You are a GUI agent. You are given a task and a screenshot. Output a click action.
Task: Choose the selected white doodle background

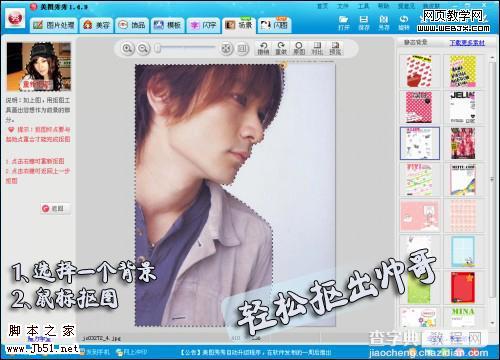(420, 143)
